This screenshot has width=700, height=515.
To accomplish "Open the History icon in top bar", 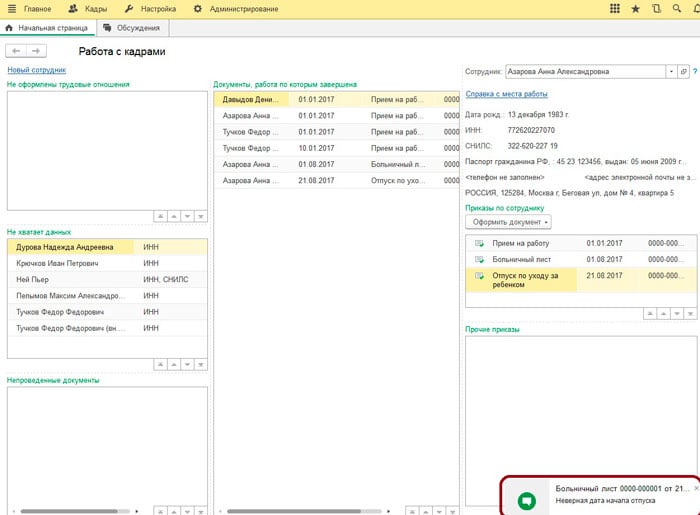I will point(656,8).
